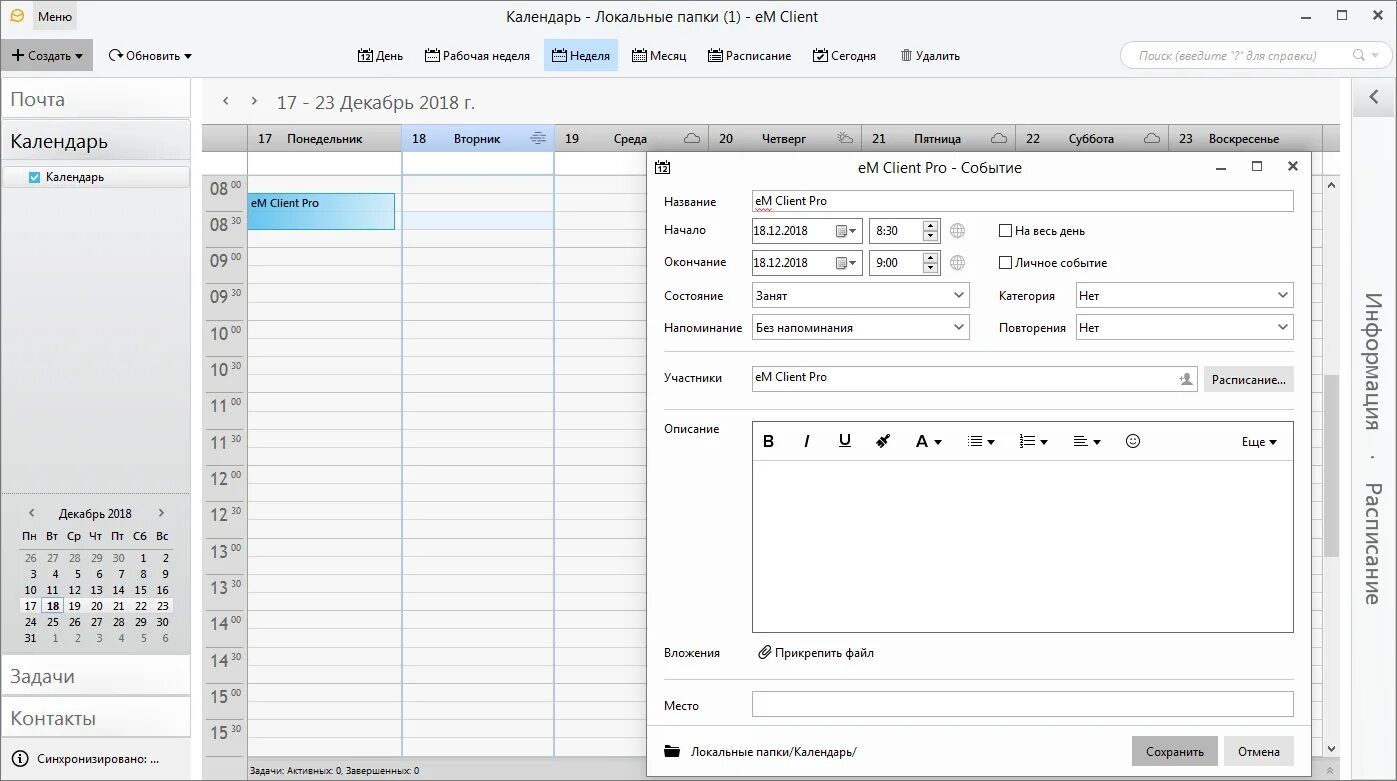Screen dimensions: 1397x781
Task: Open the Меню application menu
Action: pos(54,17)
